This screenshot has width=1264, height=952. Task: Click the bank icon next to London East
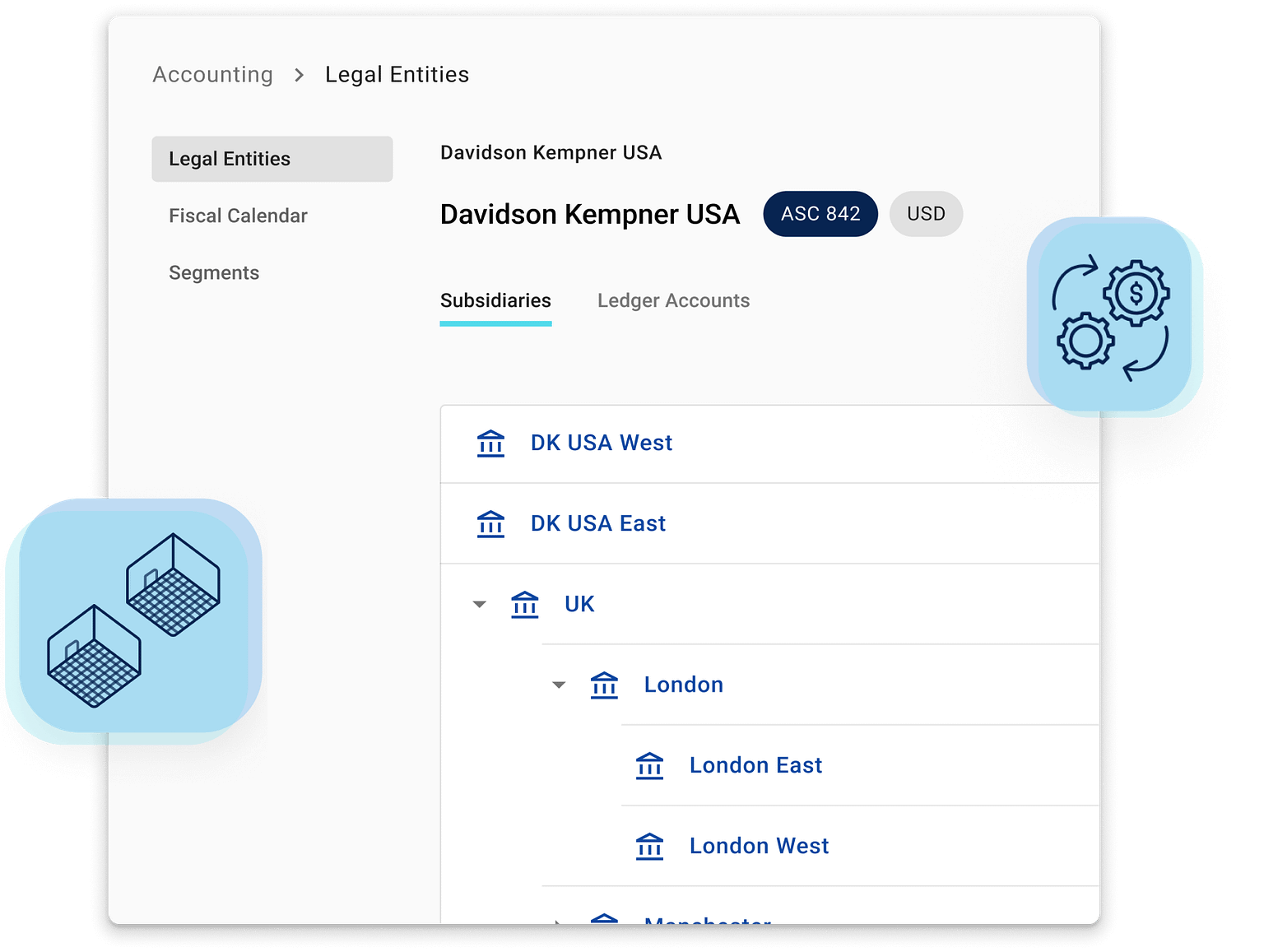(650, 765)
